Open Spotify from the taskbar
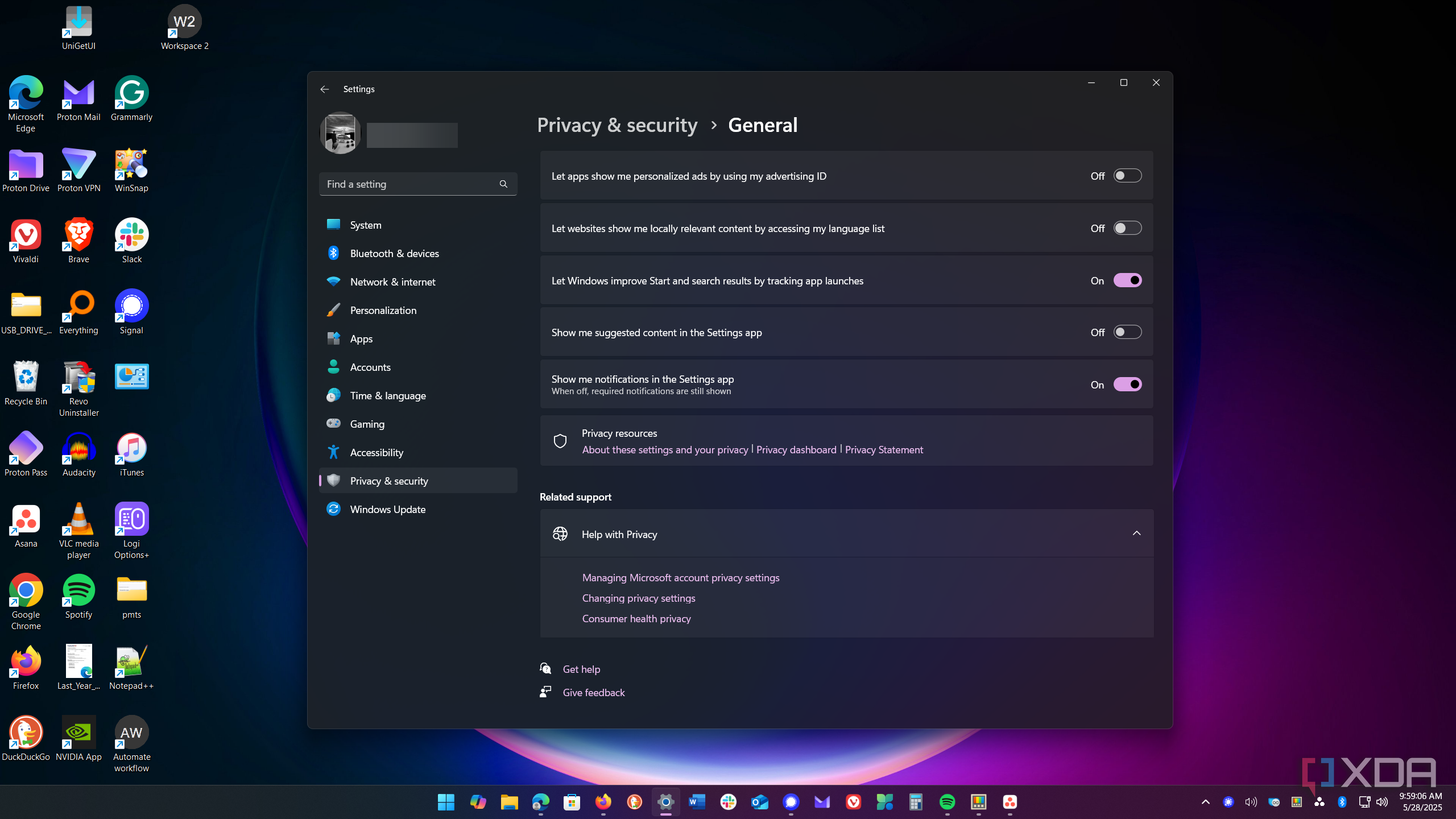The width and height of the screenshot is (1456, 819). pyautogui.click(x=947, y=802)
